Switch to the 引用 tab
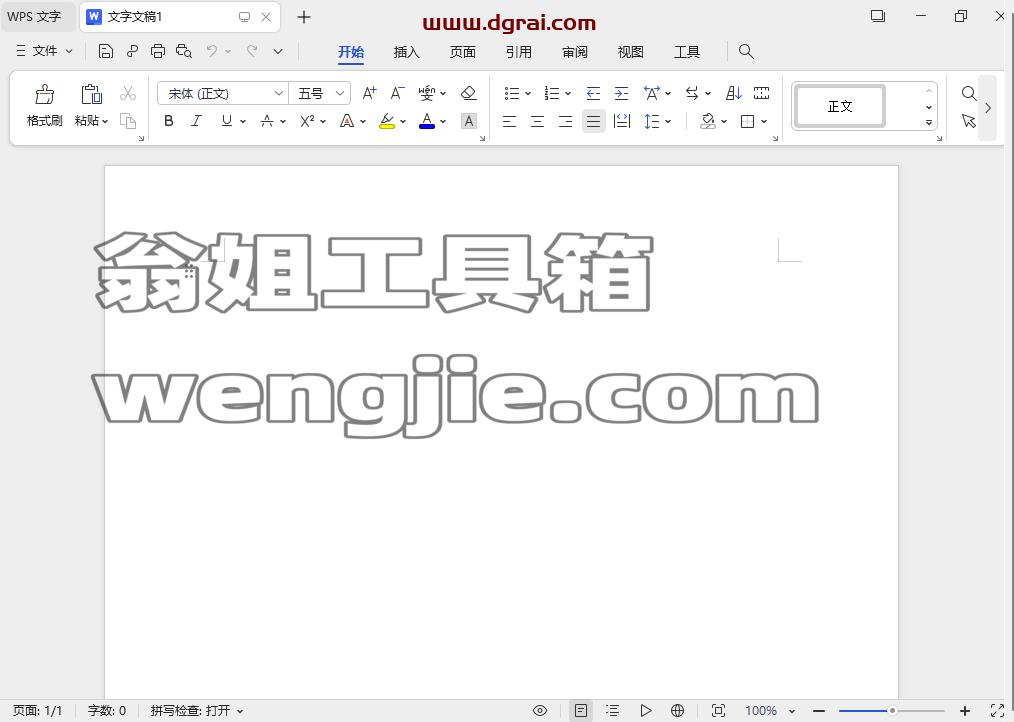This screenshot has width=1014, height=722. click(519, 52)
